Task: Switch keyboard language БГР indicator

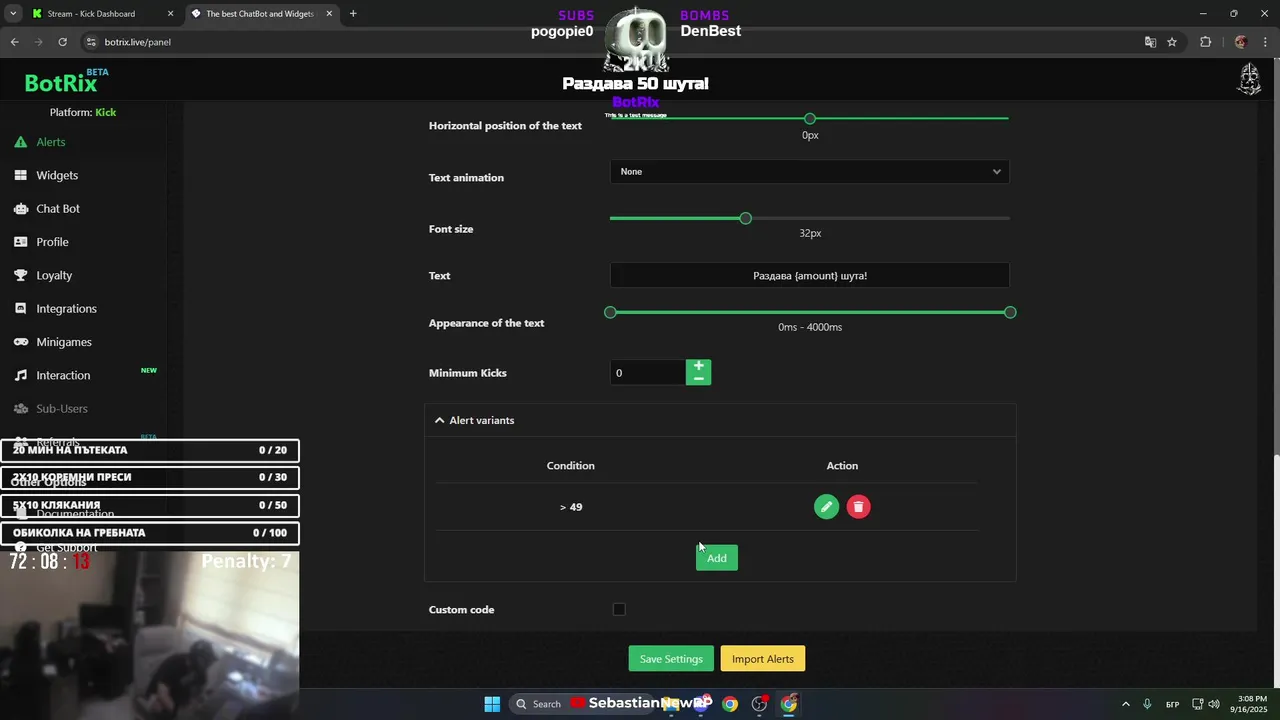Action: (1172, 704)
